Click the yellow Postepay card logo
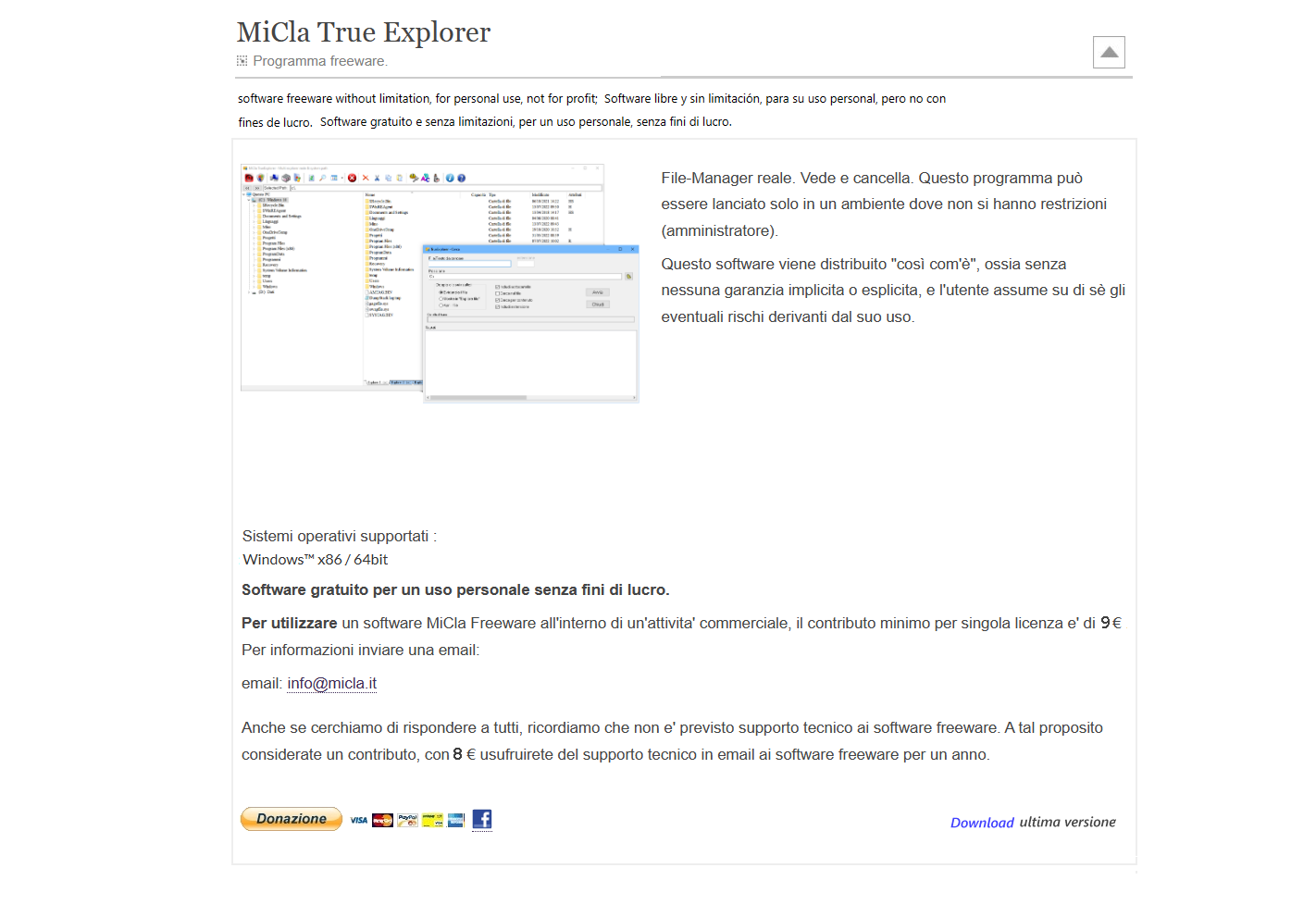The height and width of the screenshot is (905, 1316). (432, 820)
